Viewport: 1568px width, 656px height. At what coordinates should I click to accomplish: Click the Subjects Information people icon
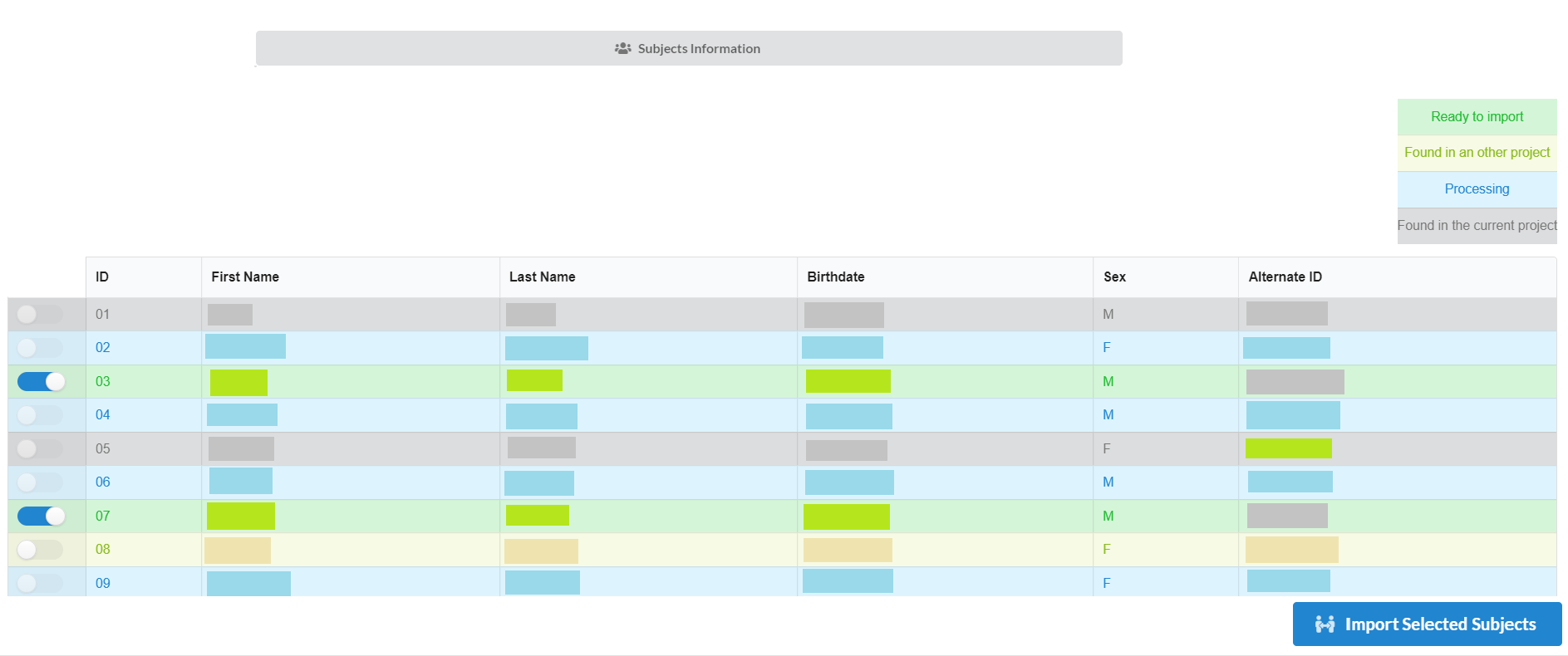pyautogui.click(x=622, y=49)
